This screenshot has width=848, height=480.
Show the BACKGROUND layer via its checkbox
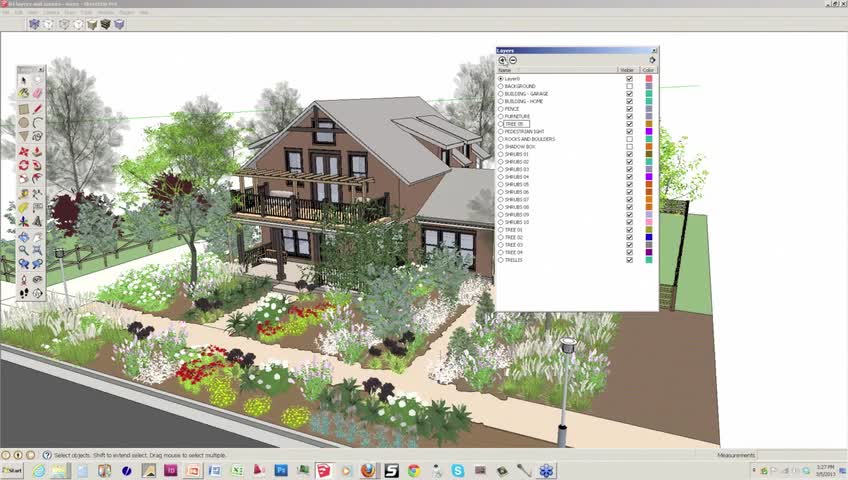pyautogui.click(x=630, y=86)
